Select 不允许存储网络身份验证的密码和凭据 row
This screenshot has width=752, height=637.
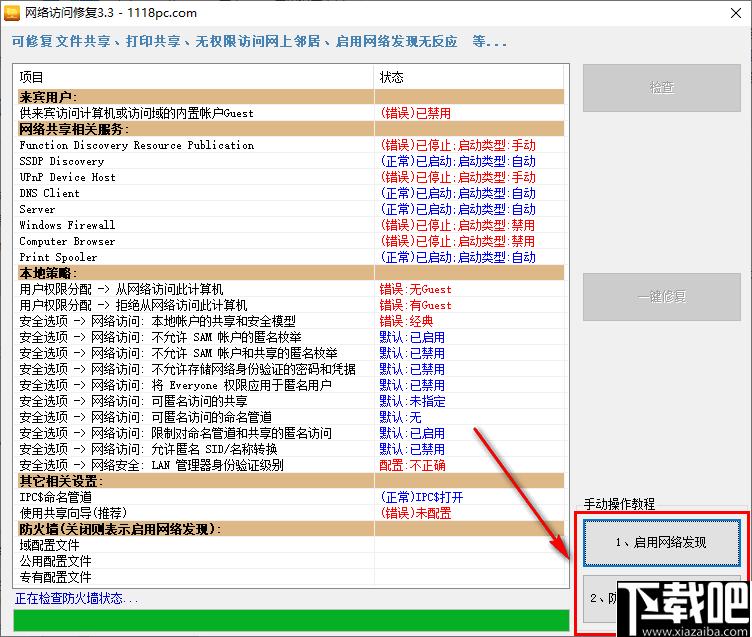291,369
